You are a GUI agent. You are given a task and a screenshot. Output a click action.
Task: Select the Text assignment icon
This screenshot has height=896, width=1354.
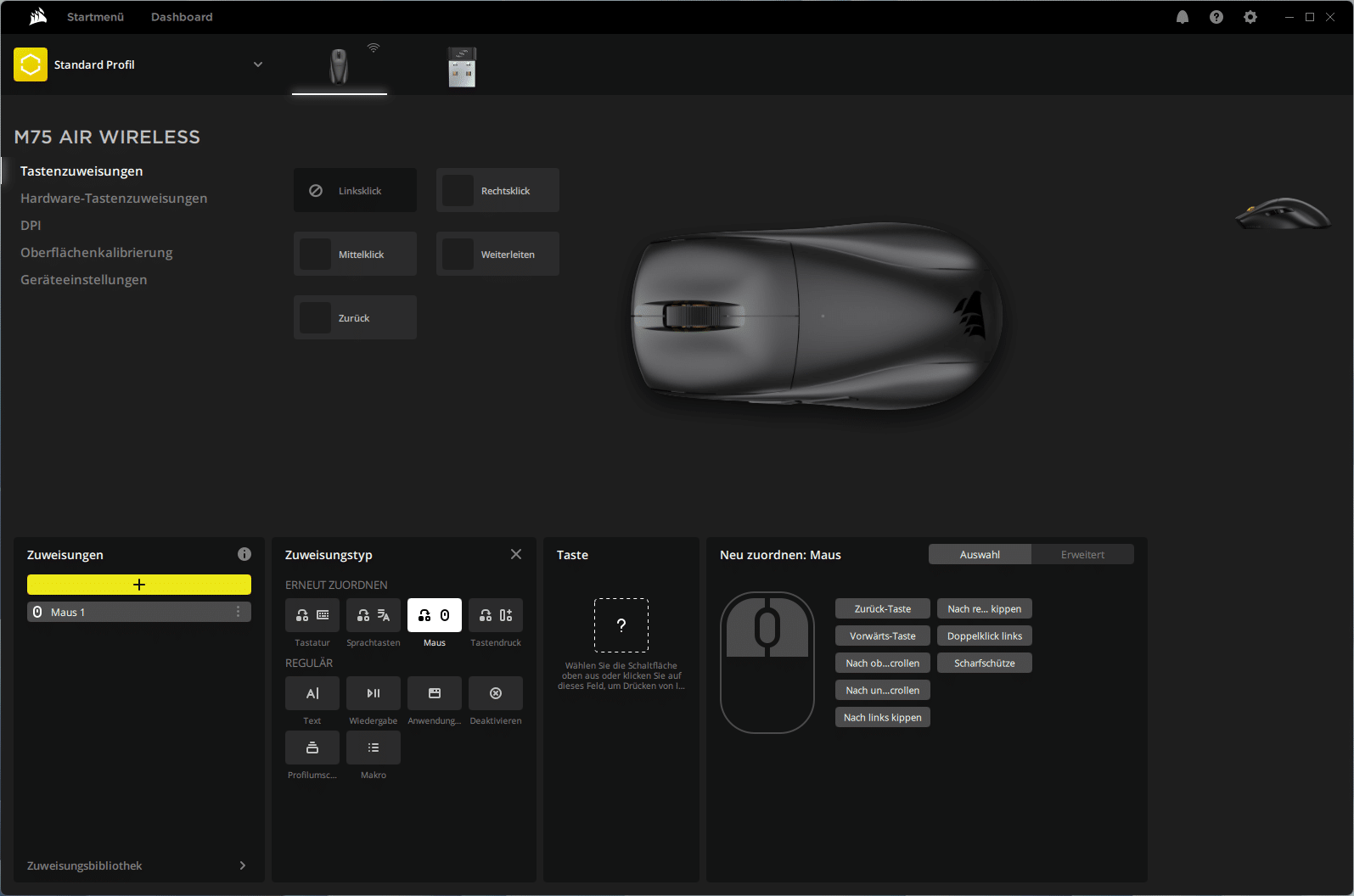click(x=312, y=693)
